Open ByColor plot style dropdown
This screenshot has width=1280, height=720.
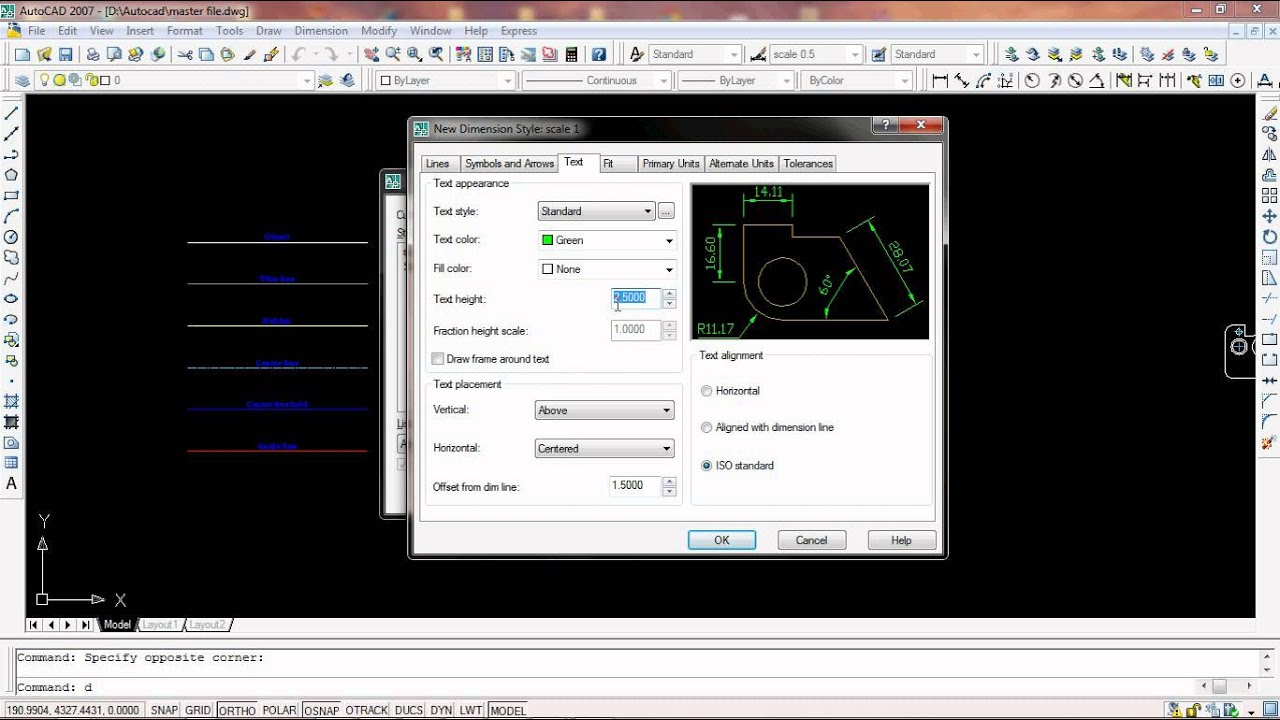point(858,81)
